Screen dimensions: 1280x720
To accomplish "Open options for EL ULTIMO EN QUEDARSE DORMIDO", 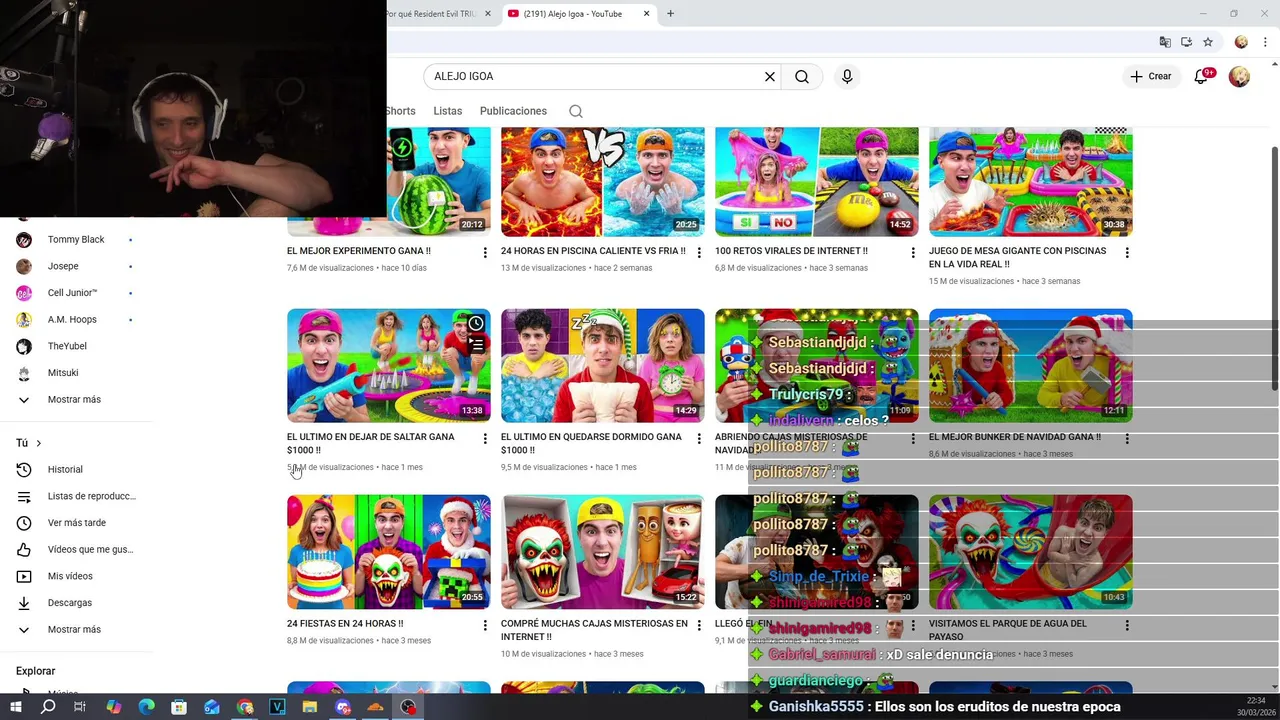I will [x=699, y=439].
